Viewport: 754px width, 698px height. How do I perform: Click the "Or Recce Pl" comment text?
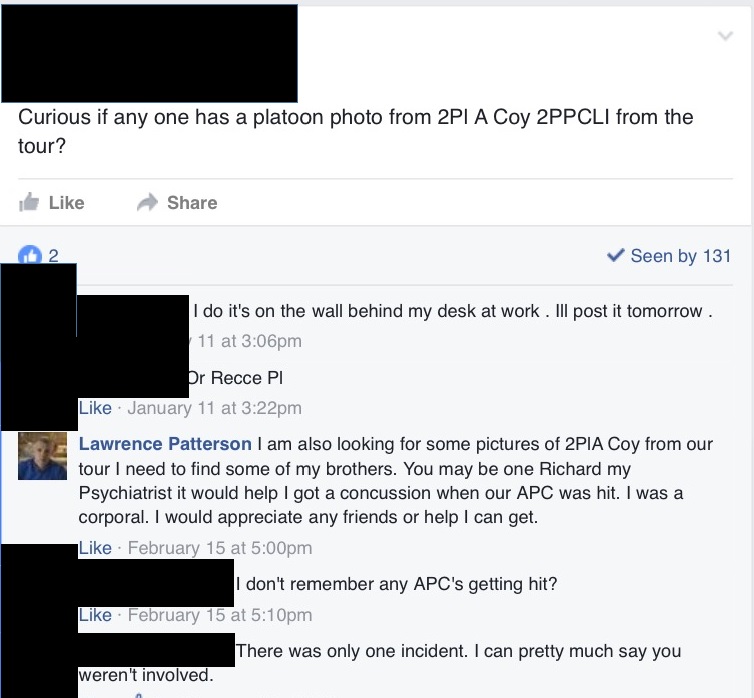tap(236, 378)
